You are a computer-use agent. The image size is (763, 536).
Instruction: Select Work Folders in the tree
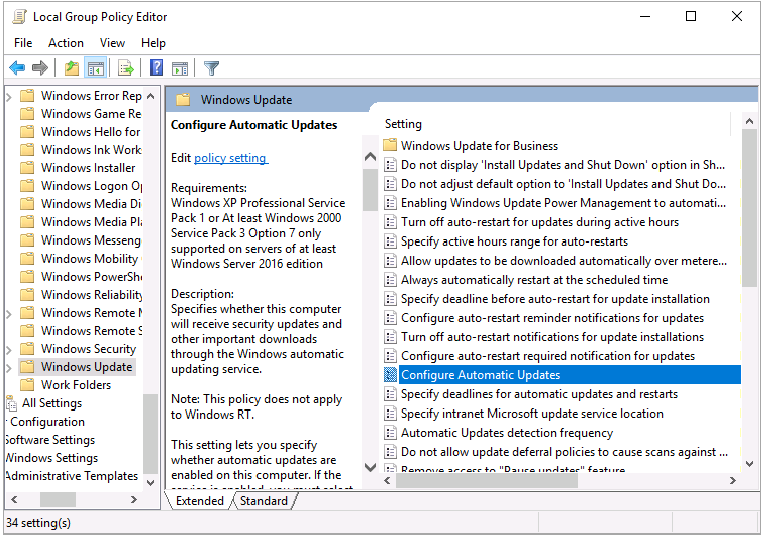tap(76, 385)
